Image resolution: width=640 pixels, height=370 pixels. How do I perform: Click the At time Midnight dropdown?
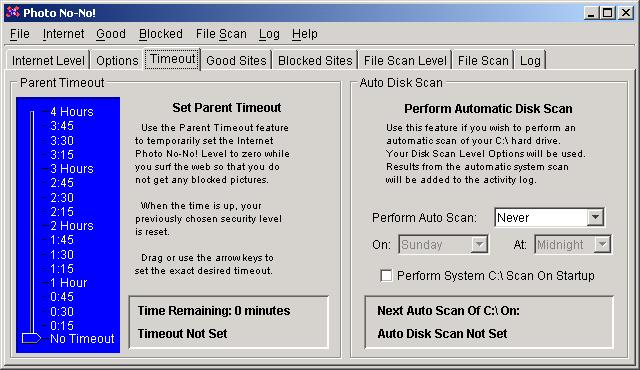[573, 245]
